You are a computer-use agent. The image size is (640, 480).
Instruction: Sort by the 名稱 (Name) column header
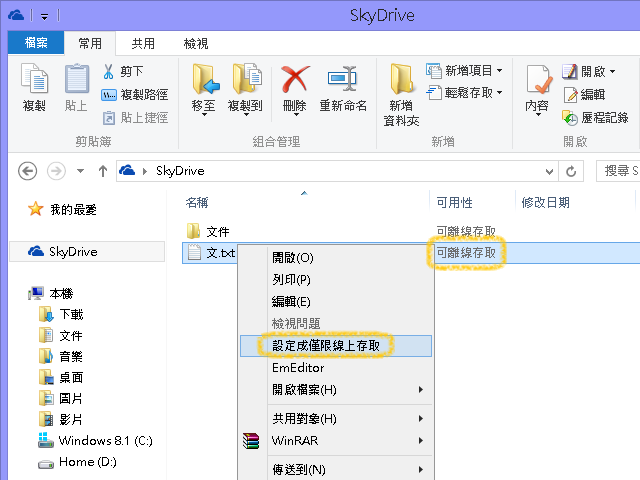(197, 202)
